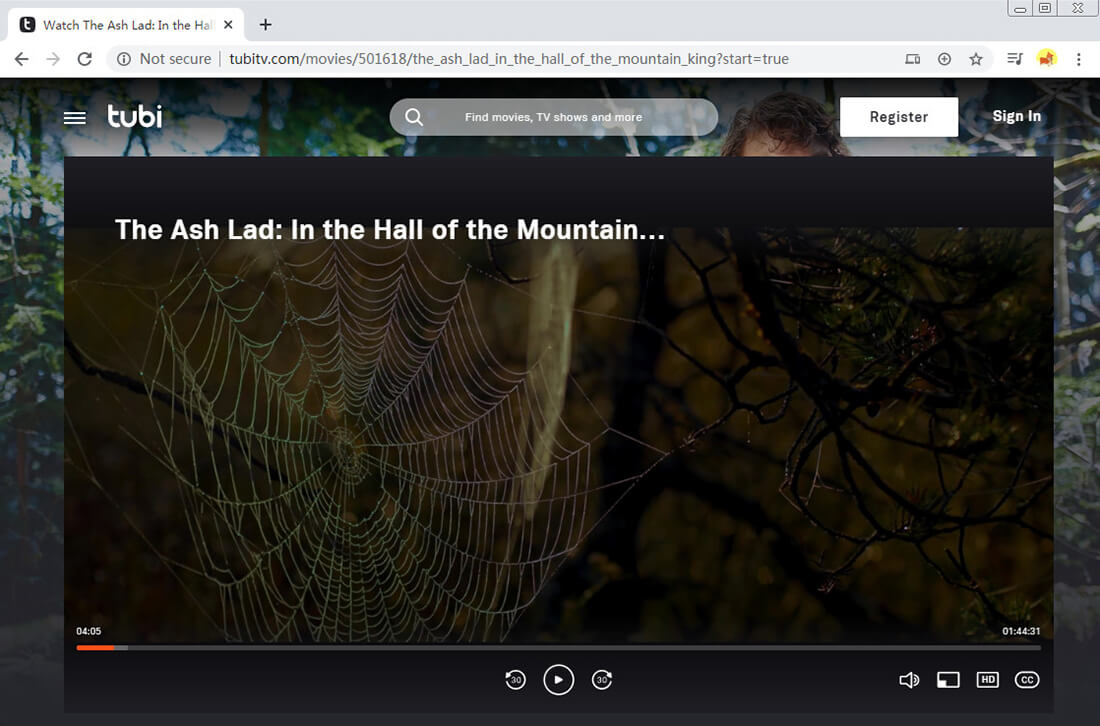
Task: Click elapsed time 04:05
Action: click(x=88, y=631)
